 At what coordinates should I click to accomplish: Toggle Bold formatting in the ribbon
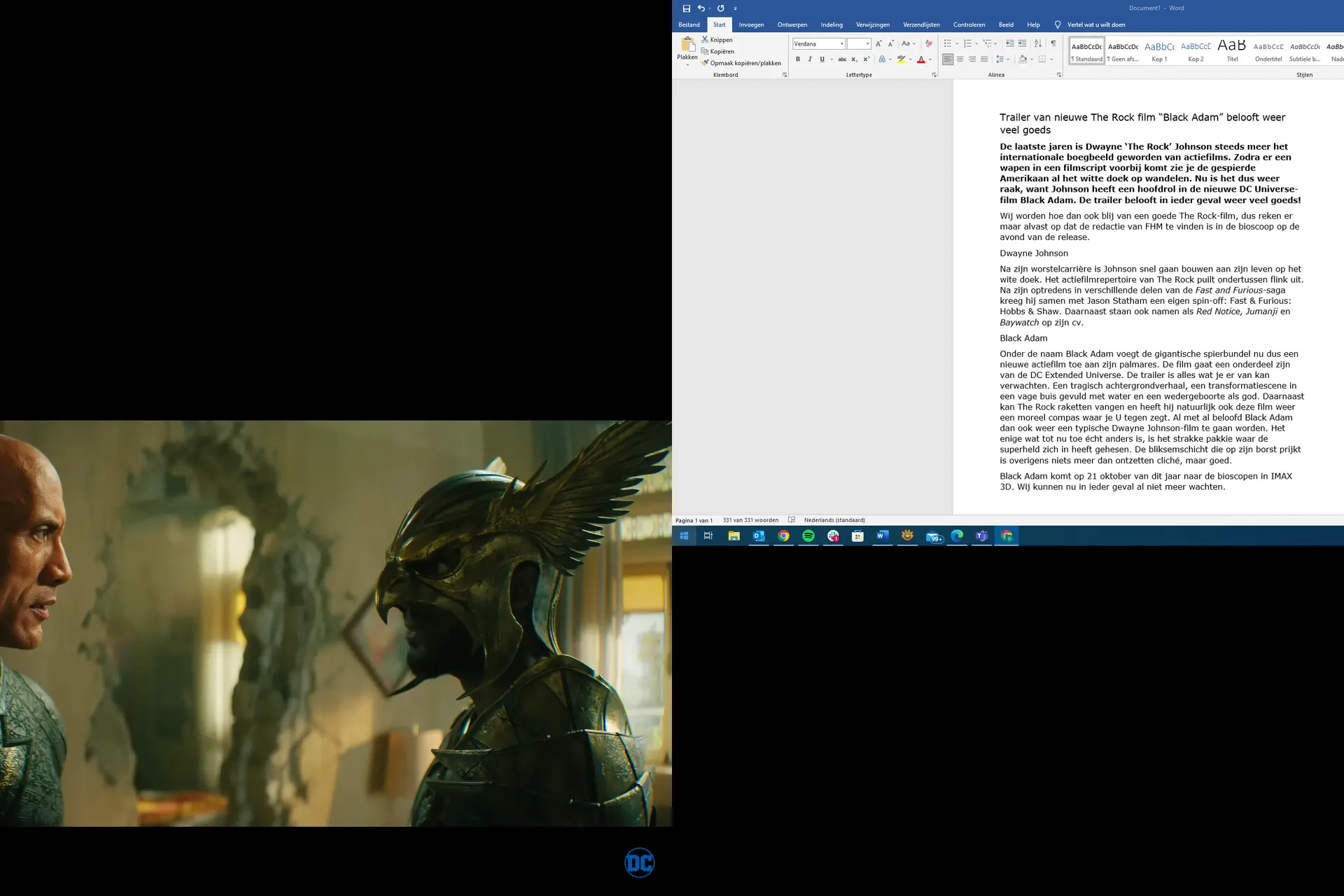[x=797, y=59]
